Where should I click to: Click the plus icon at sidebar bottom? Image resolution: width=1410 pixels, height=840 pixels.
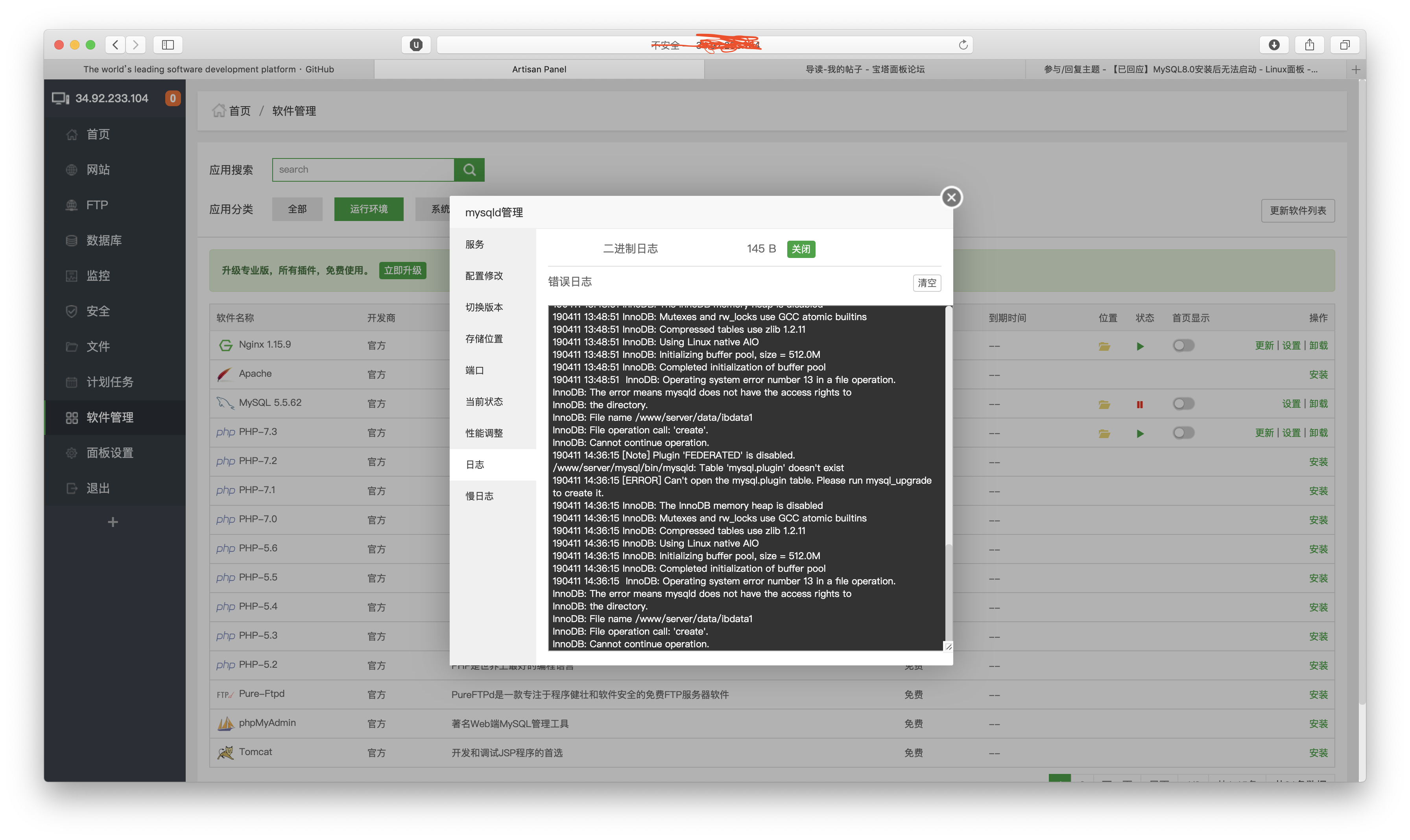pyautogui.click(x=113, y=522)
